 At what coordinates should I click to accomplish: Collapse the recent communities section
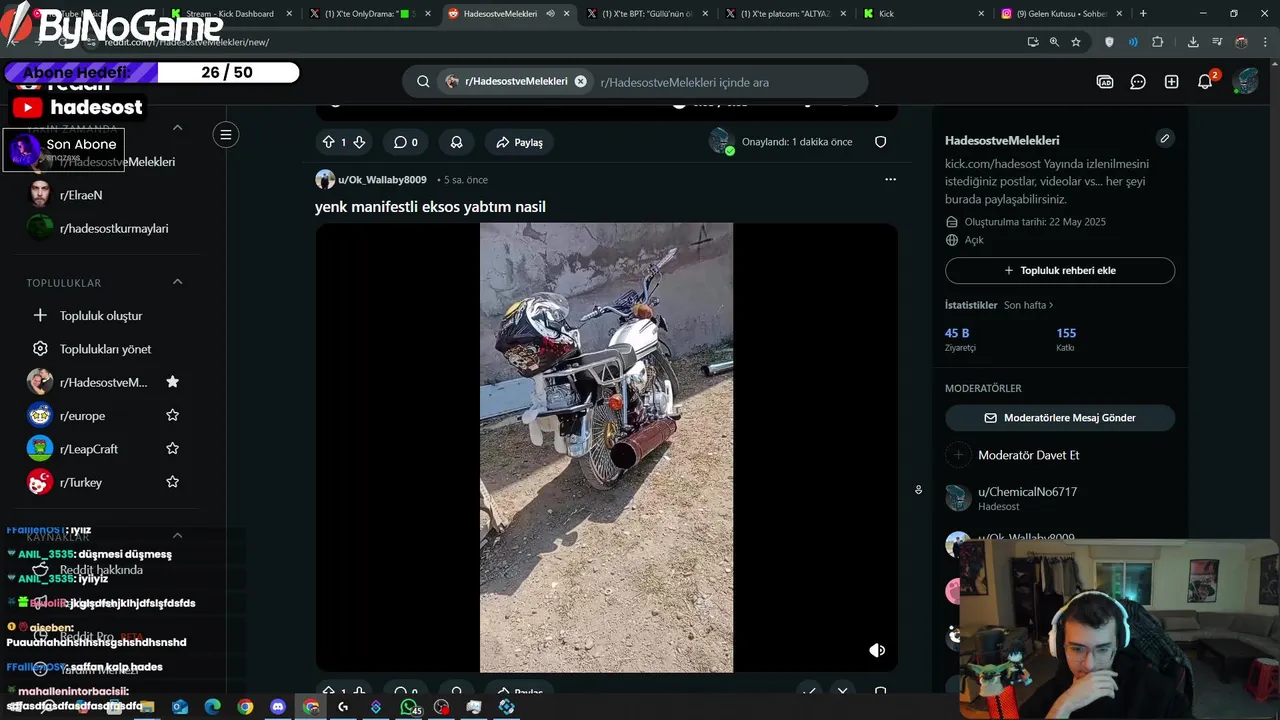click(177, 127)
